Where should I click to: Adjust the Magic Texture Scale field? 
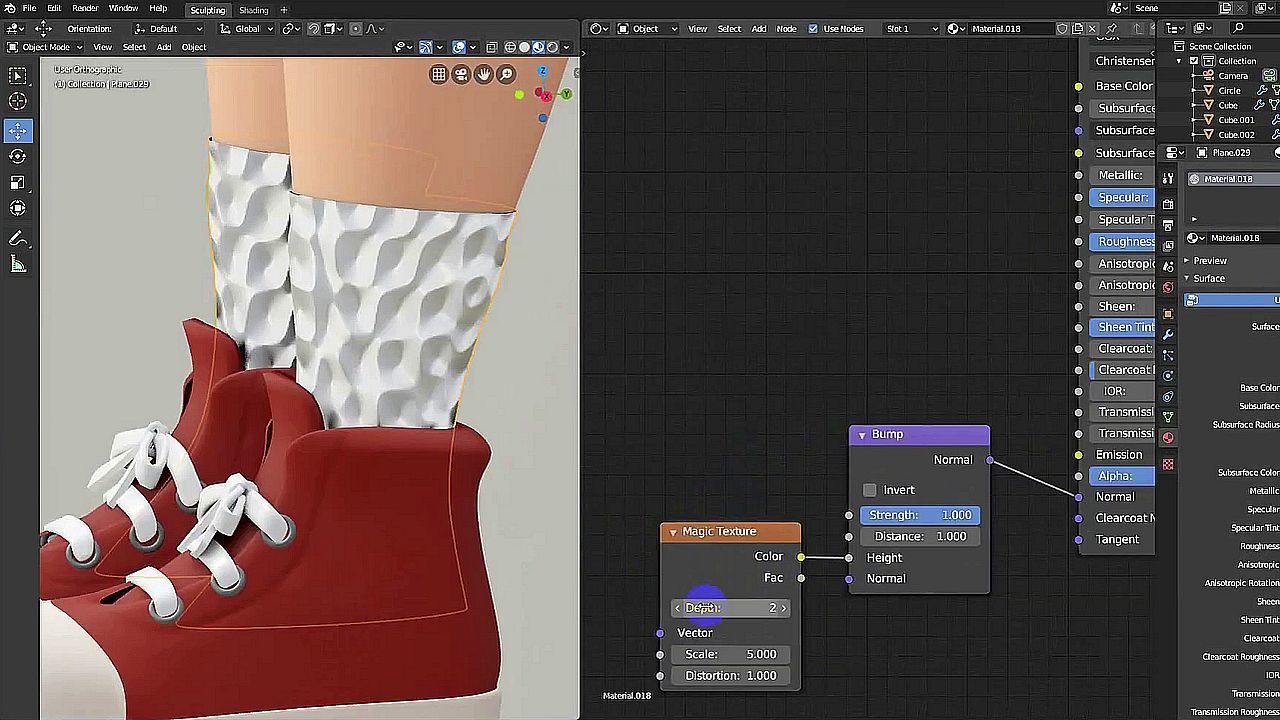[x=731, y=654]
